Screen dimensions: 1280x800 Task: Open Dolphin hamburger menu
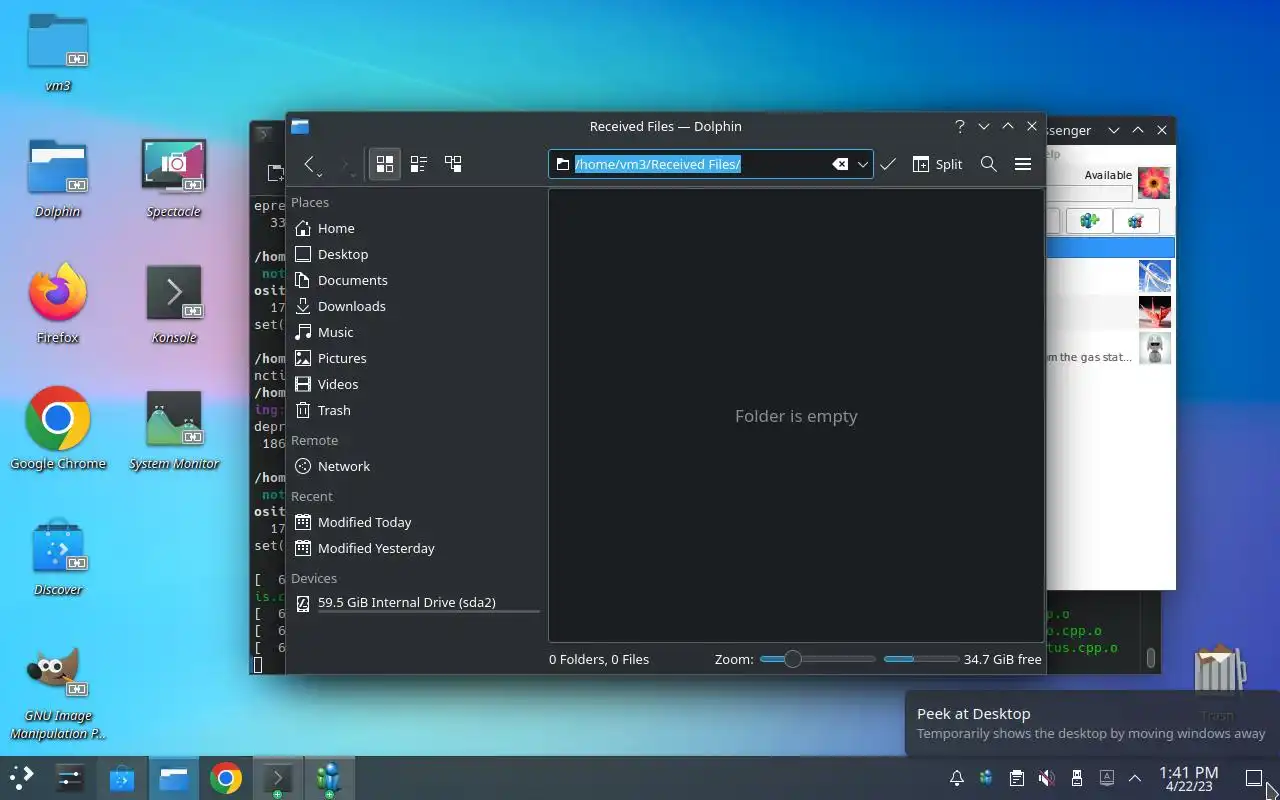(1023, 164)
